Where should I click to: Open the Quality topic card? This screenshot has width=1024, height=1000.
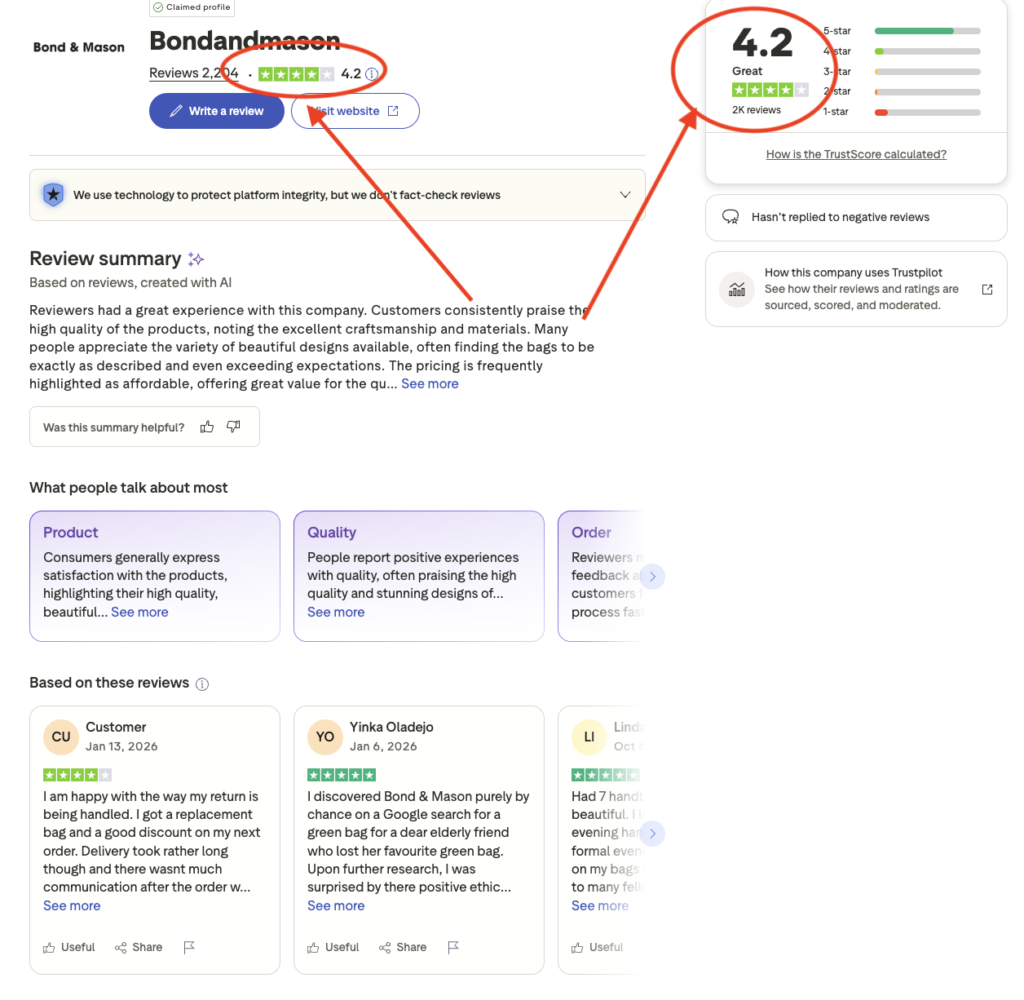[x=419, y=576]
